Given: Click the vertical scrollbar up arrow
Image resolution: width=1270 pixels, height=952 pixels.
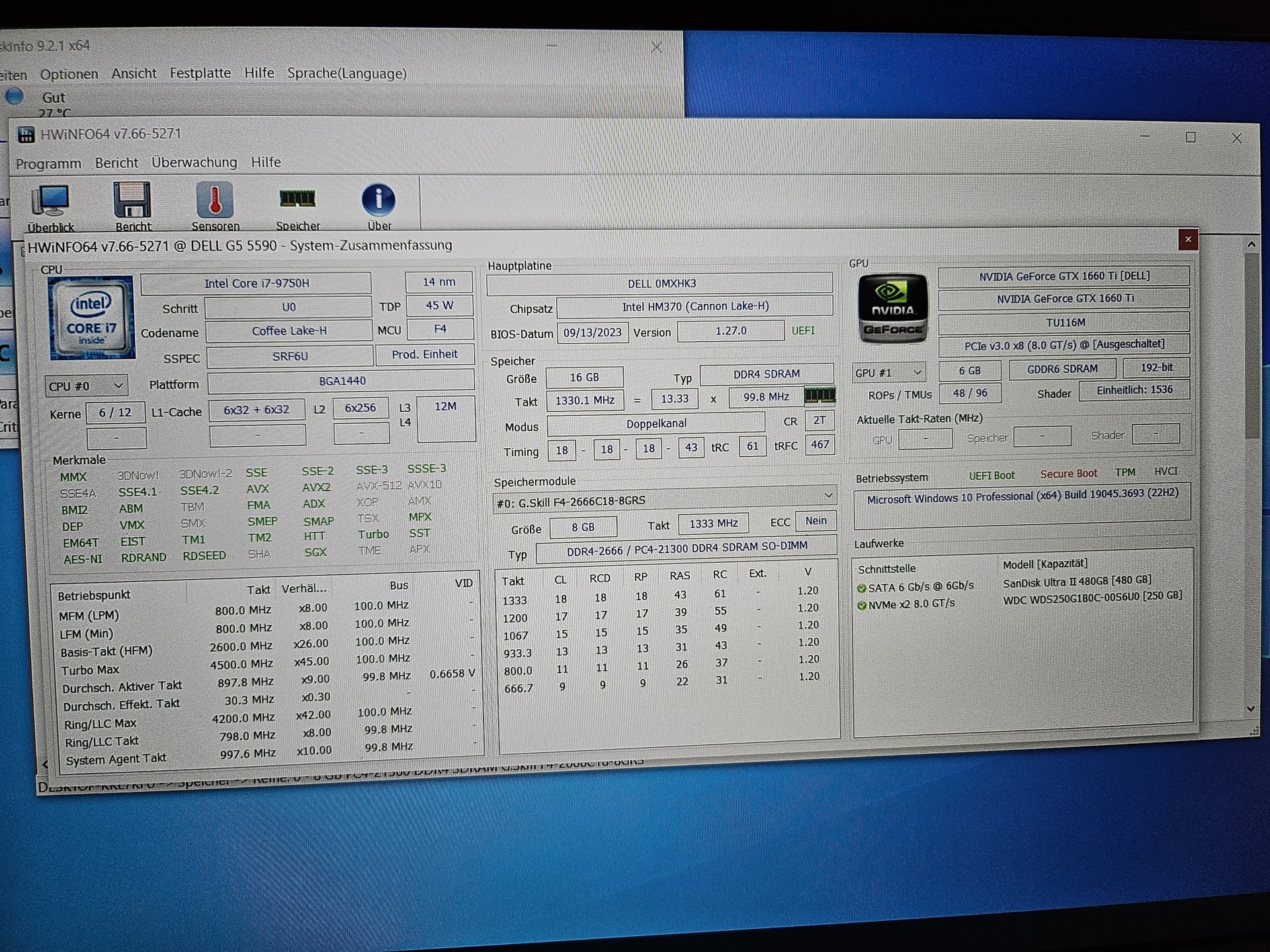Looking at the screenshot, I should [x=1251, y=245].
